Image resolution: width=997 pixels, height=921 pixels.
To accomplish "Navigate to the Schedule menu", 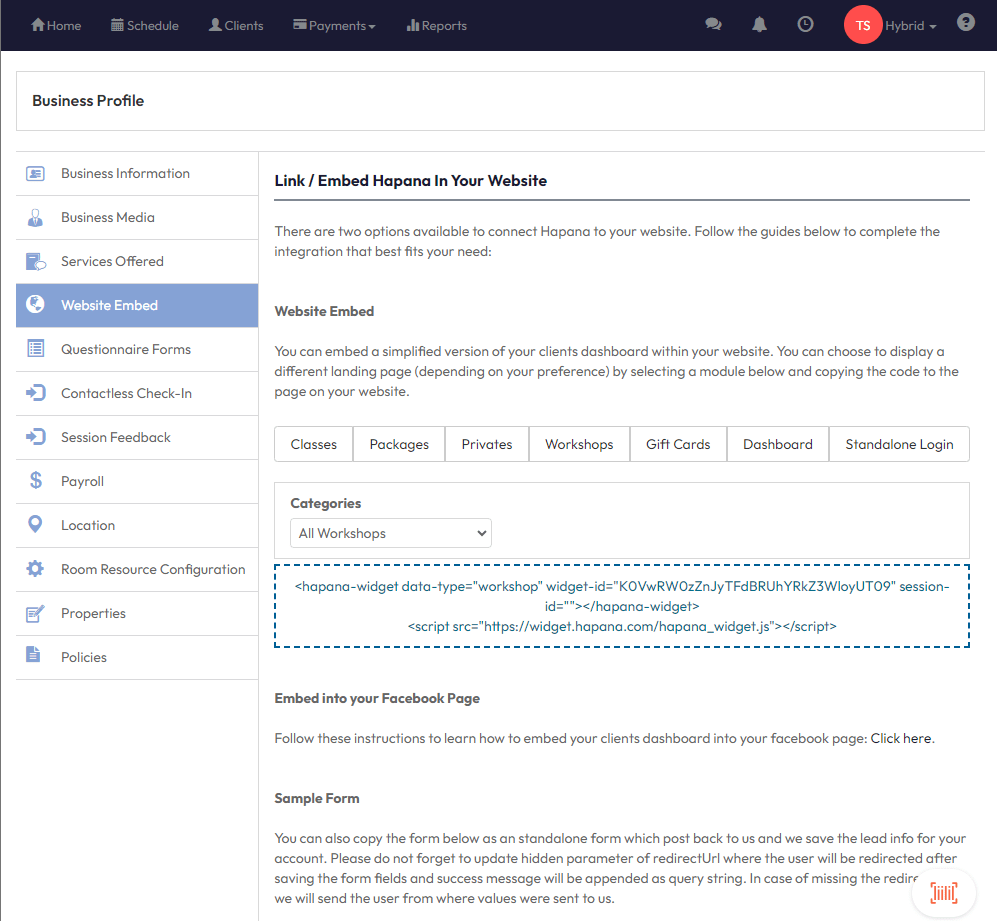I will (144, 25).
